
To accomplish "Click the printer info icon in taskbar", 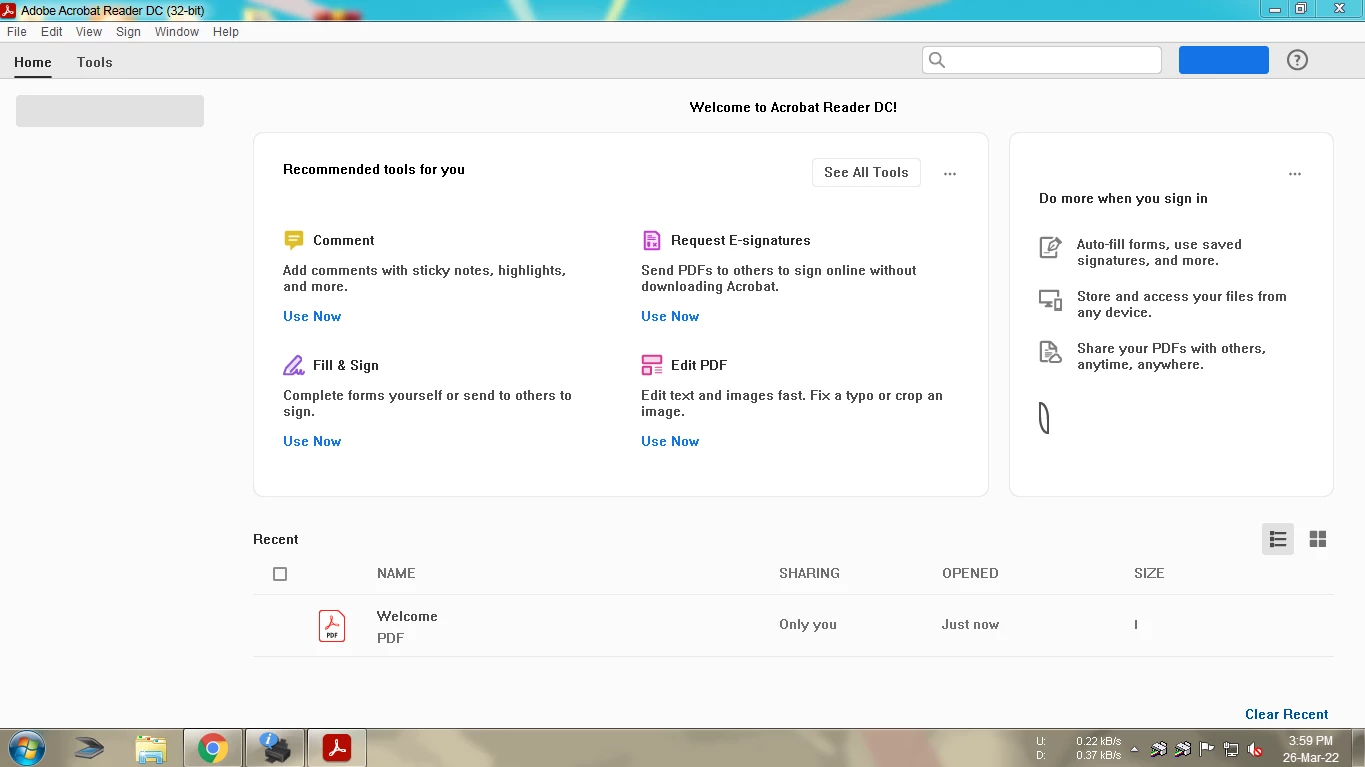I will 273,748.
